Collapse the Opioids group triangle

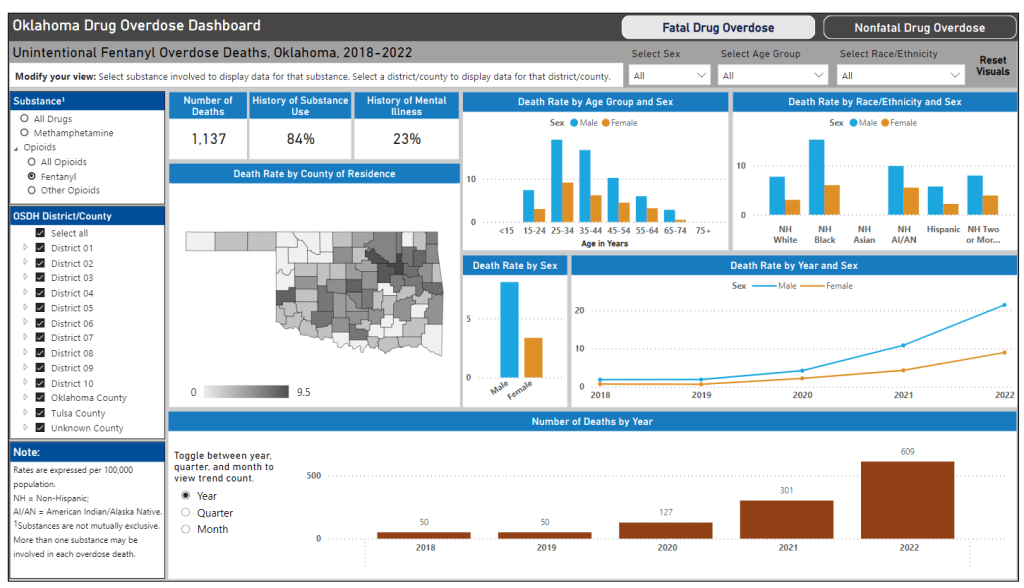15,148
